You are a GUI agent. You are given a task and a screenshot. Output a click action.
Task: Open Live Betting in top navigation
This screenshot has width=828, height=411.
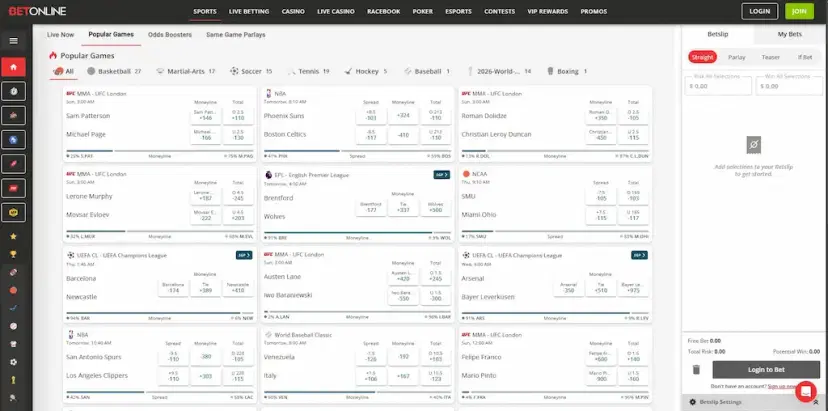pos(249,12)
